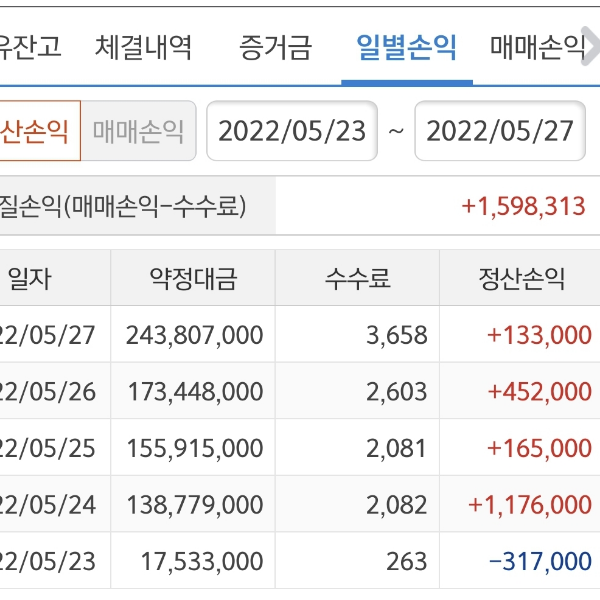Select the 05/27 row amount 243,807,000
600x600 pixels.
tap(194, 335)
